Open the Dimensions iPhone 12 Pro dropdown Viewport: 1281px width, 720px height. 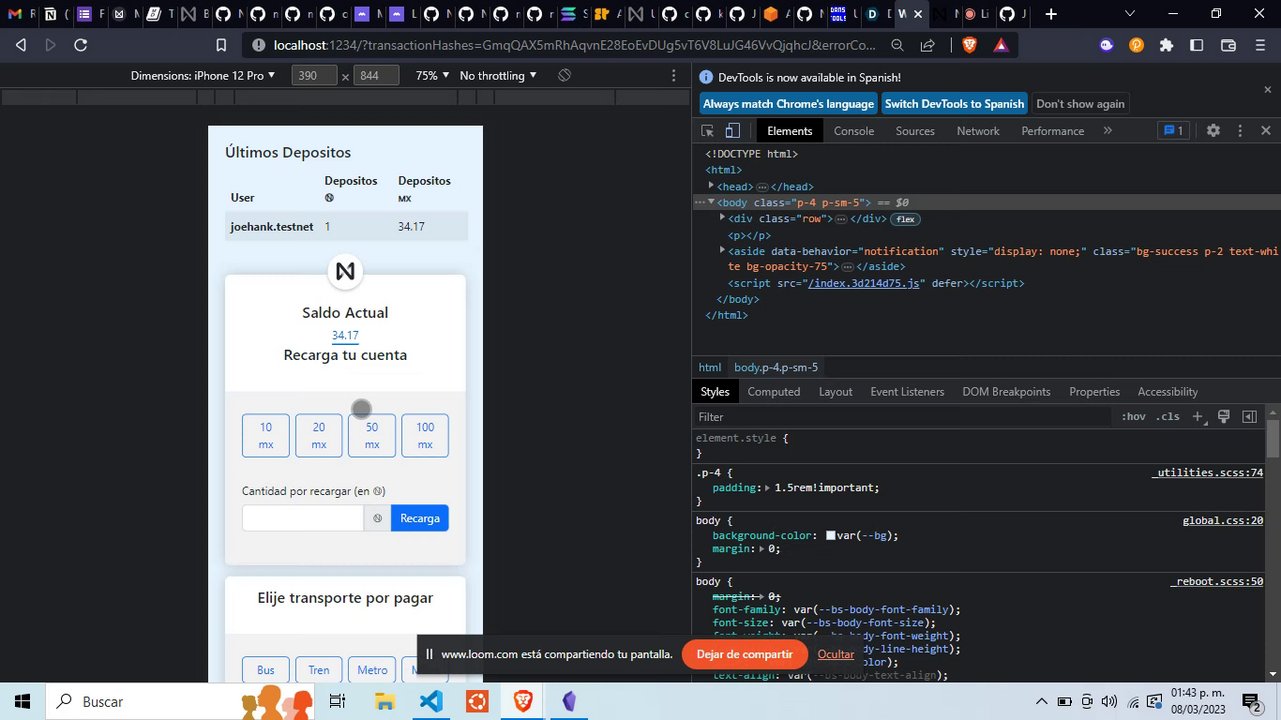click(x=203, y=76)
